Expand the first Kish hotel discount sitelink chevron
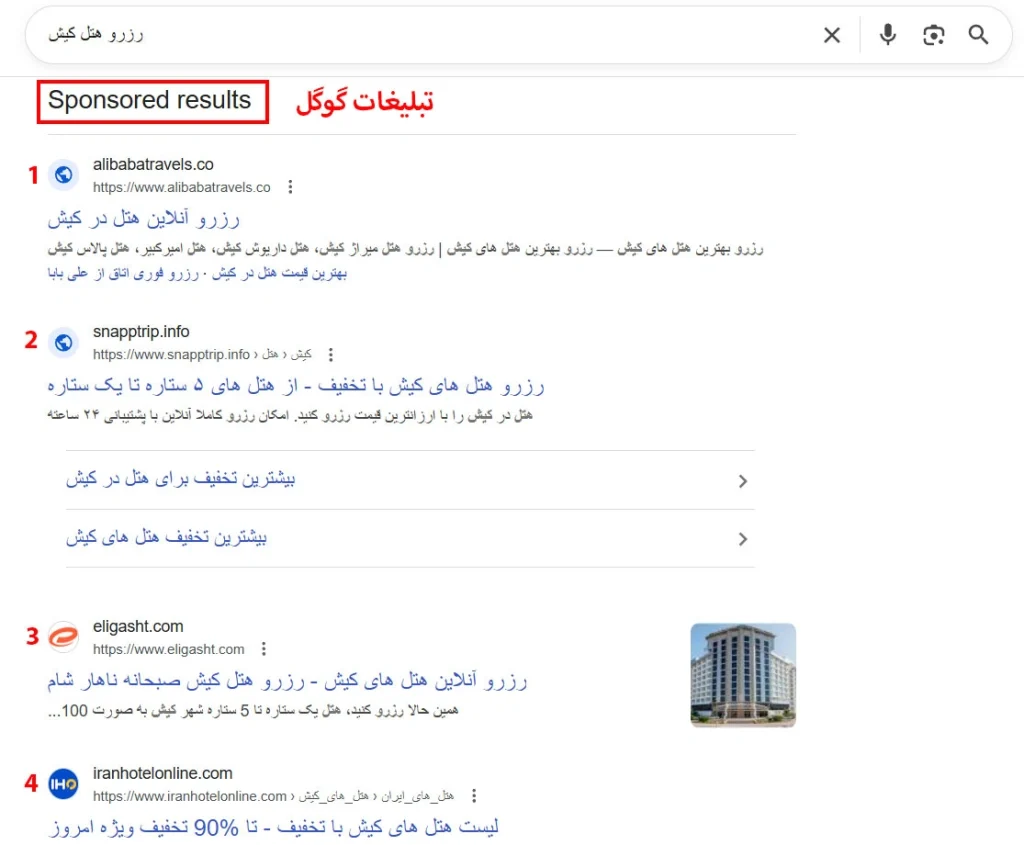Screen dimensions: 1024x845 (x=743, y=481)
